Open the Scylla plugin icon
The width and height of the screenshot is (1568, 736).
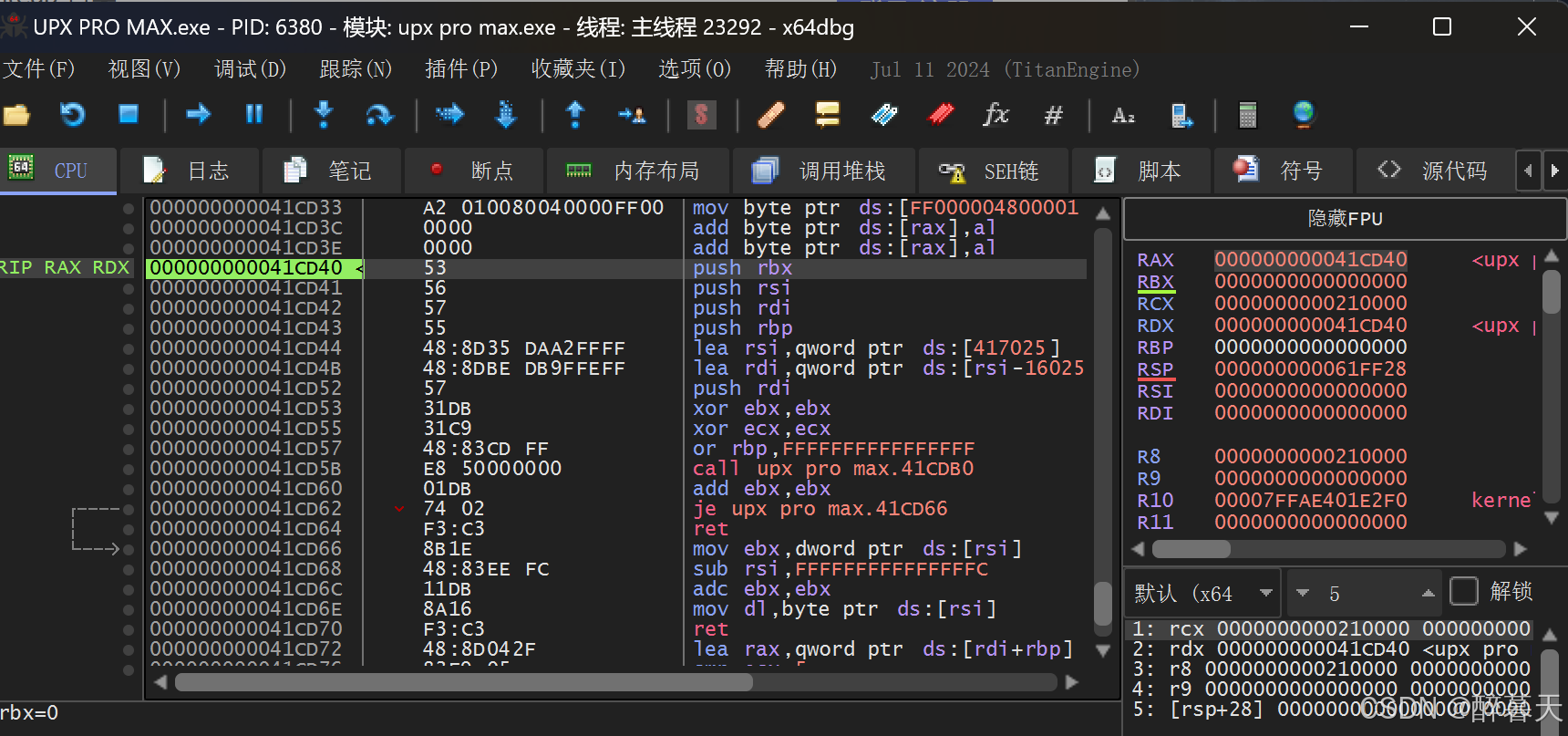(701, 115)
